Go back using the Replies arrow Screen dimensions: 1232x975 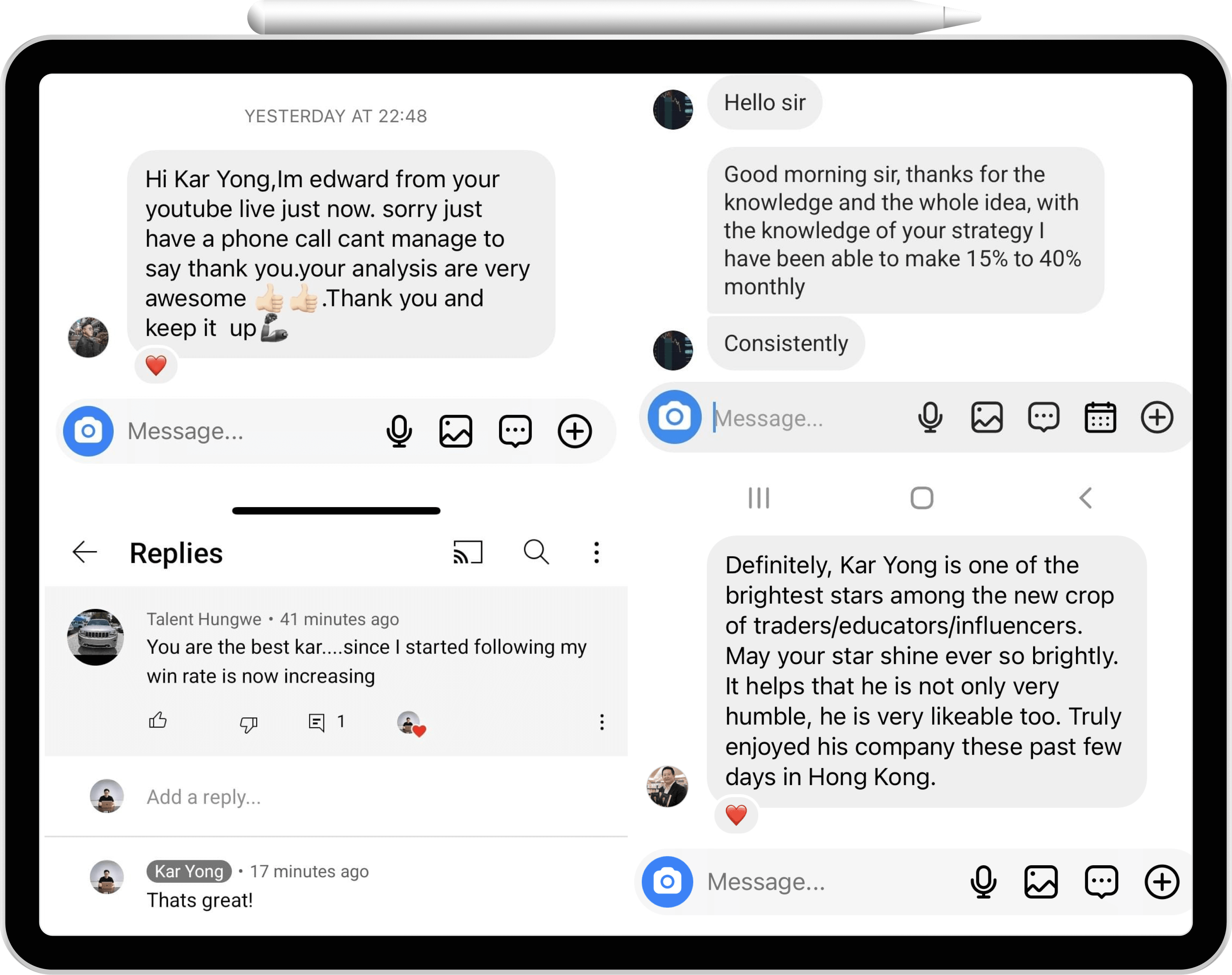[x=85, y=552]
